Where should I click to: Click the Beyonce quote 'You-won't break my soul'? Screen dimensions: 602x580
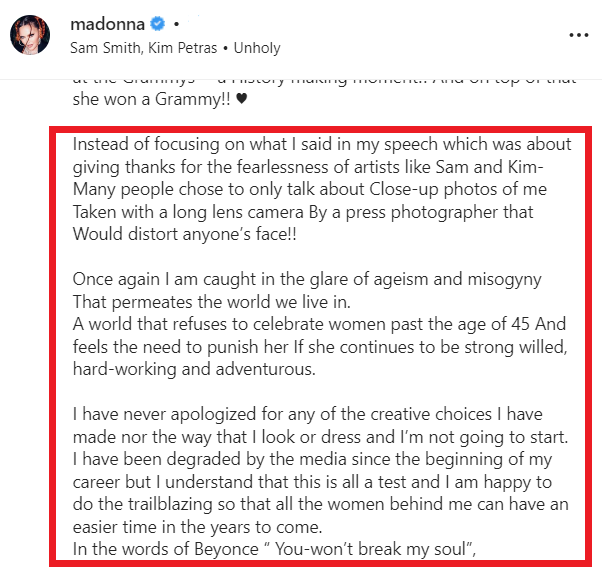(x=370, y=549)
